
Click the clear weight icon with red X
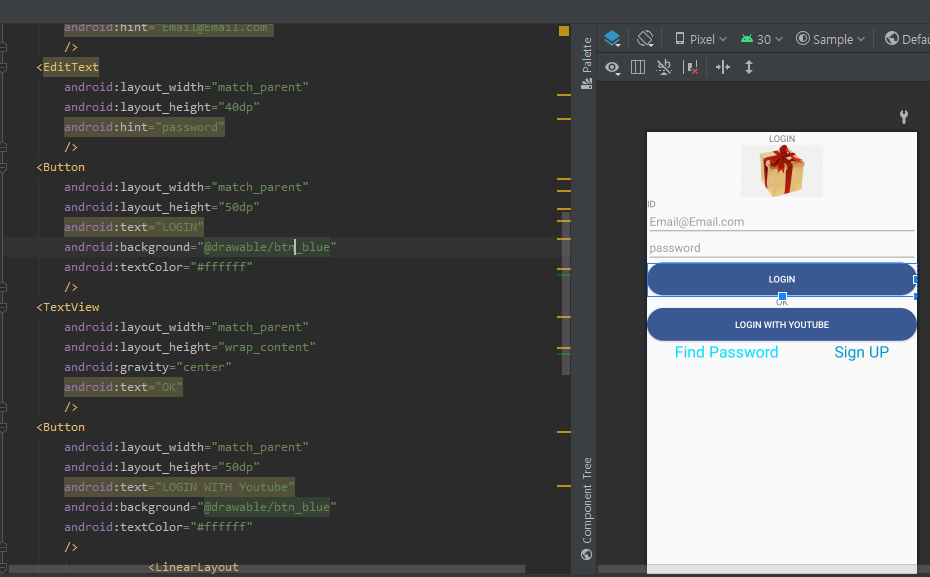[690, 67]
